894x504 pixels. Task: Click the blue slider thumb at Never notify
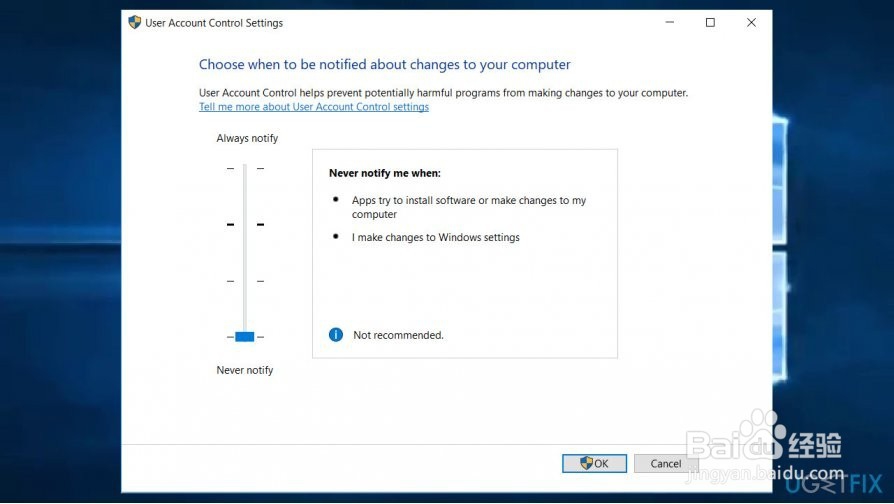(245, 337)
